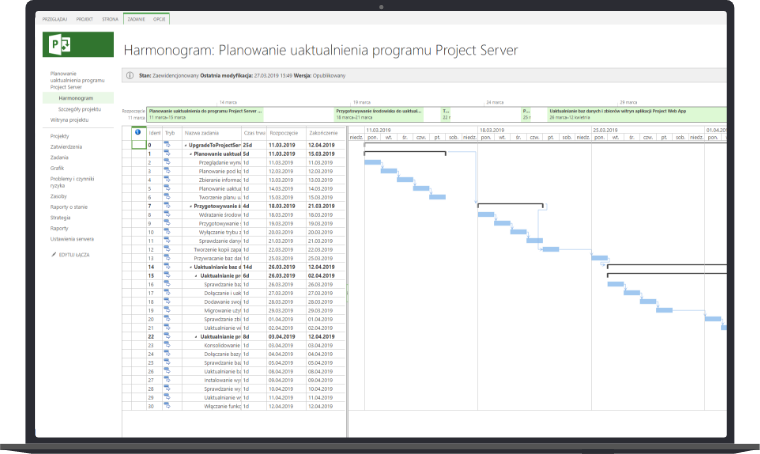Open Zasoby in the sidebar
This screenshot has height=454, width=760.
[x=59, y=196]
